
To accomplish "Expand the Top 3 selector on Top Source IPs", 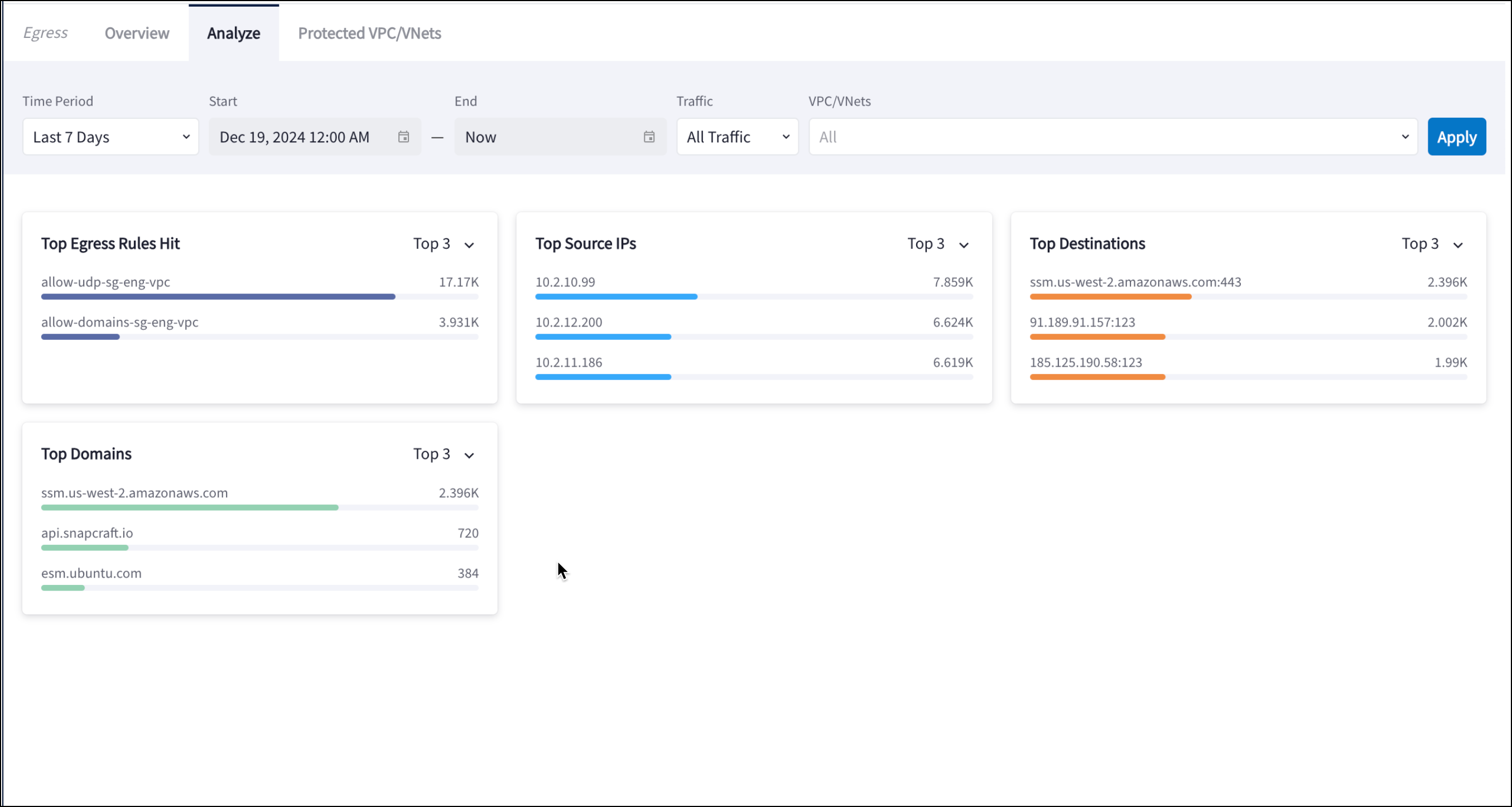I will click(938, 243).
